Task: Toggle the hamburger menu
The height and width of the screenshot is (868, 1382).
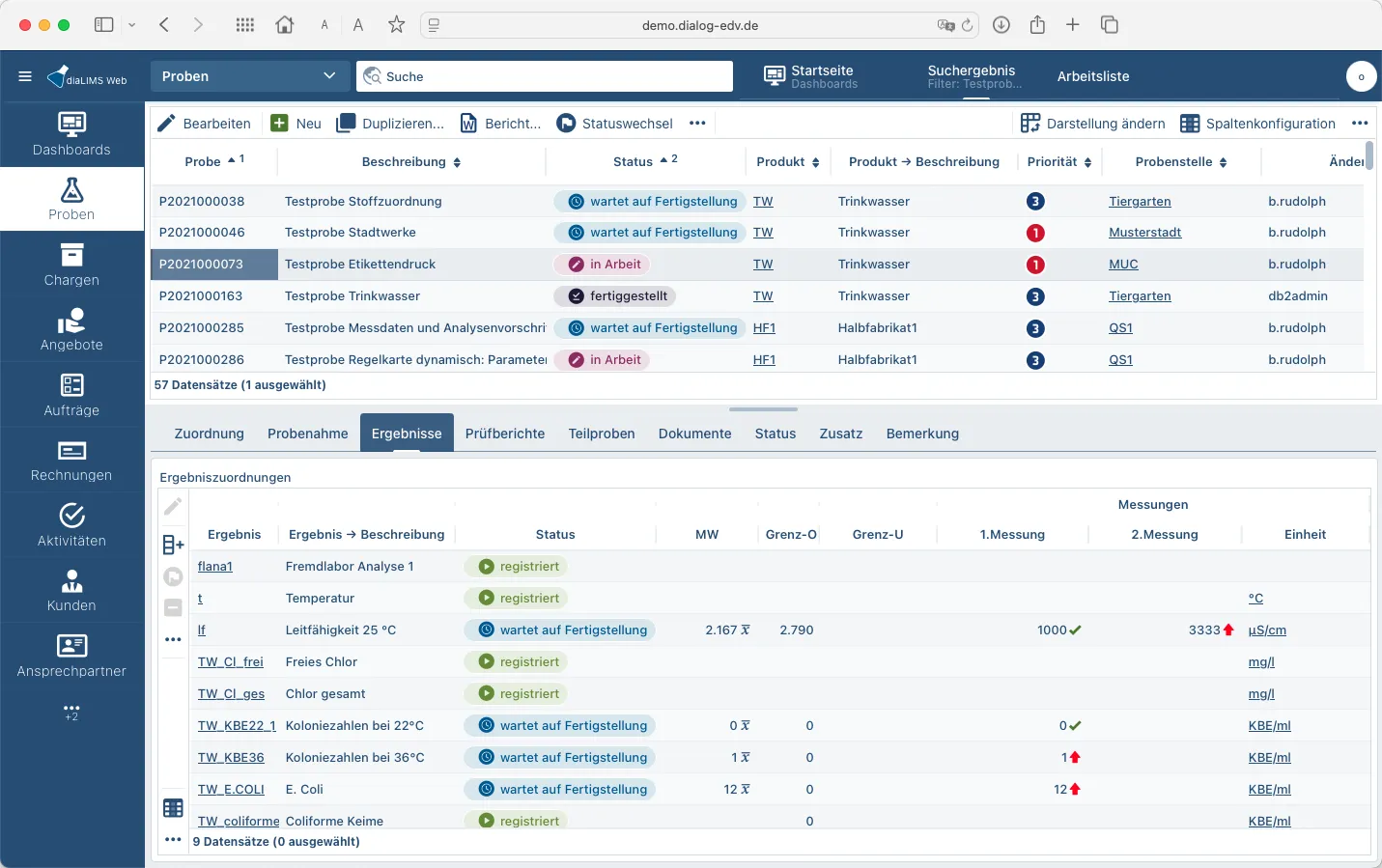Action: click(25, 76)
